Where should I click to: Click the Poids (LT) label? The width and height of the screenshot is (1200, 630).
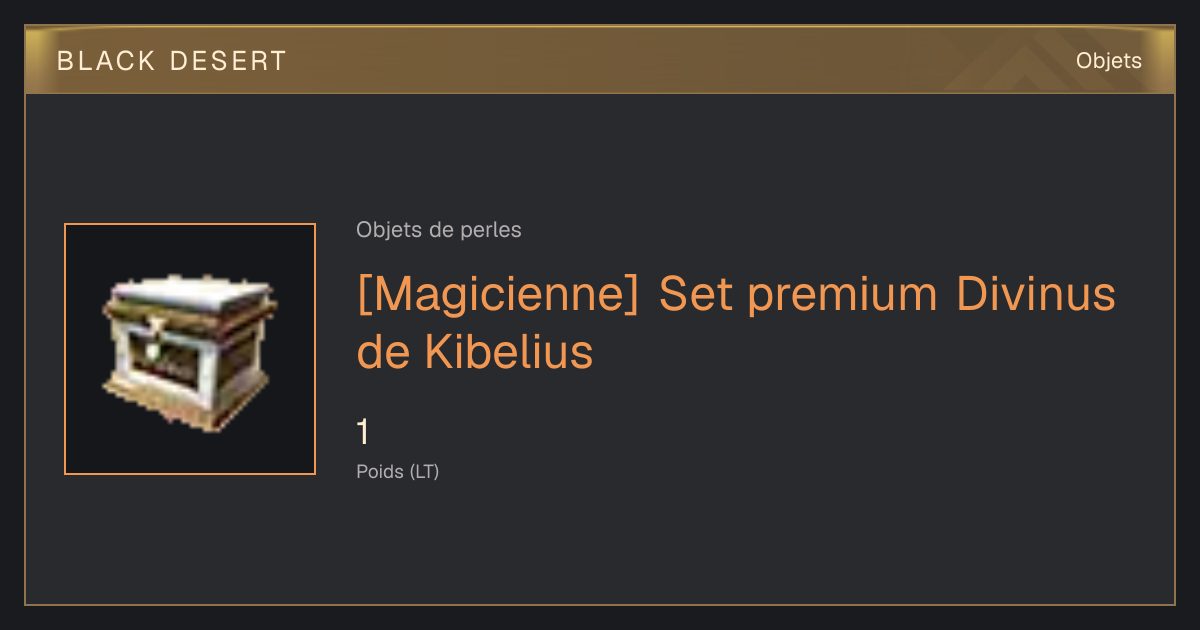[398, 471]
